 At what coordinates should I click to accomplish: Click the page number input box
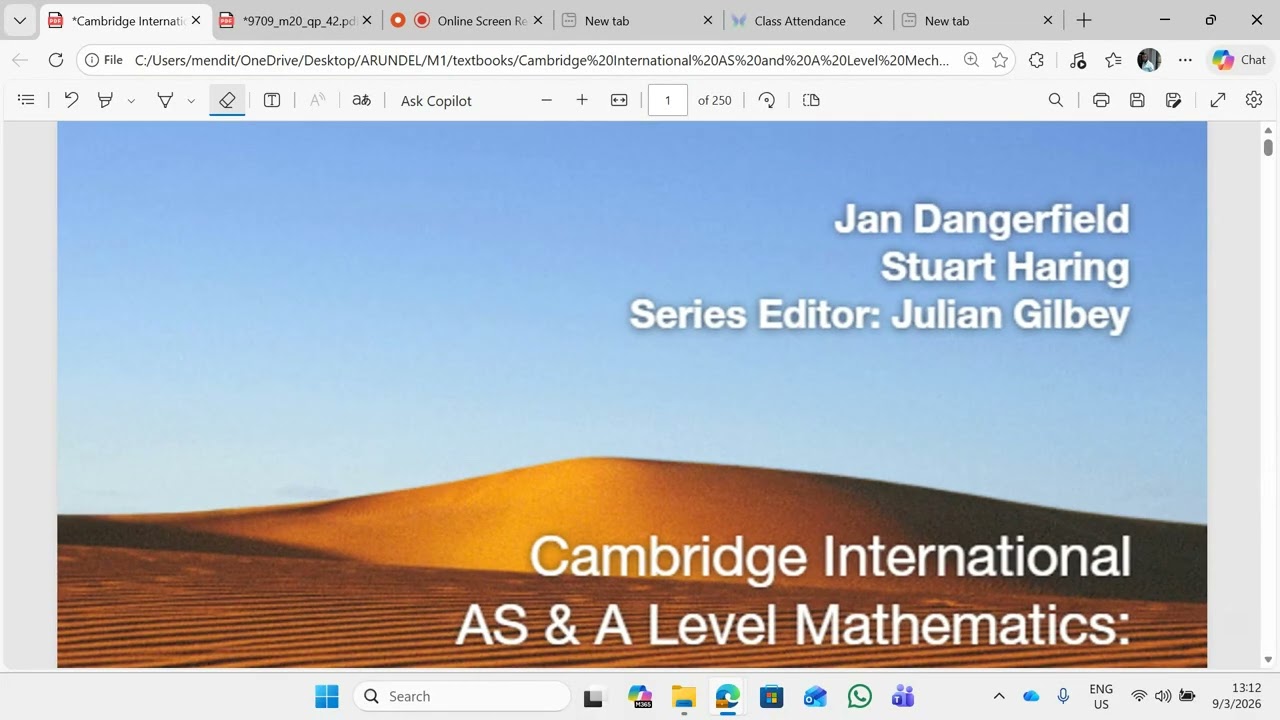tap(668, 100)
